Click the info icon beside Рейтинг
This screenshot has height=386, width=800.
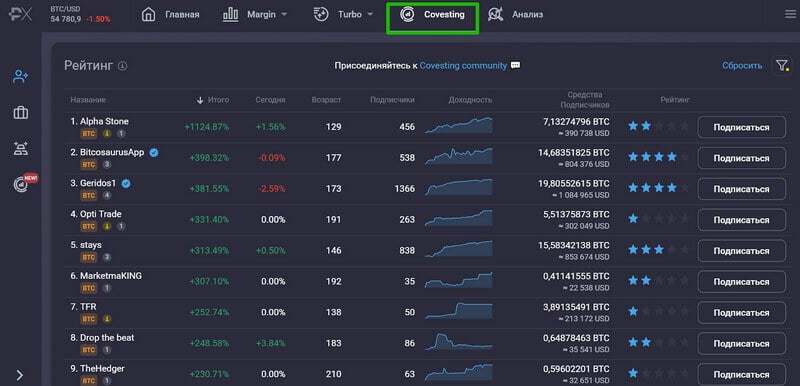pos(122,66)
